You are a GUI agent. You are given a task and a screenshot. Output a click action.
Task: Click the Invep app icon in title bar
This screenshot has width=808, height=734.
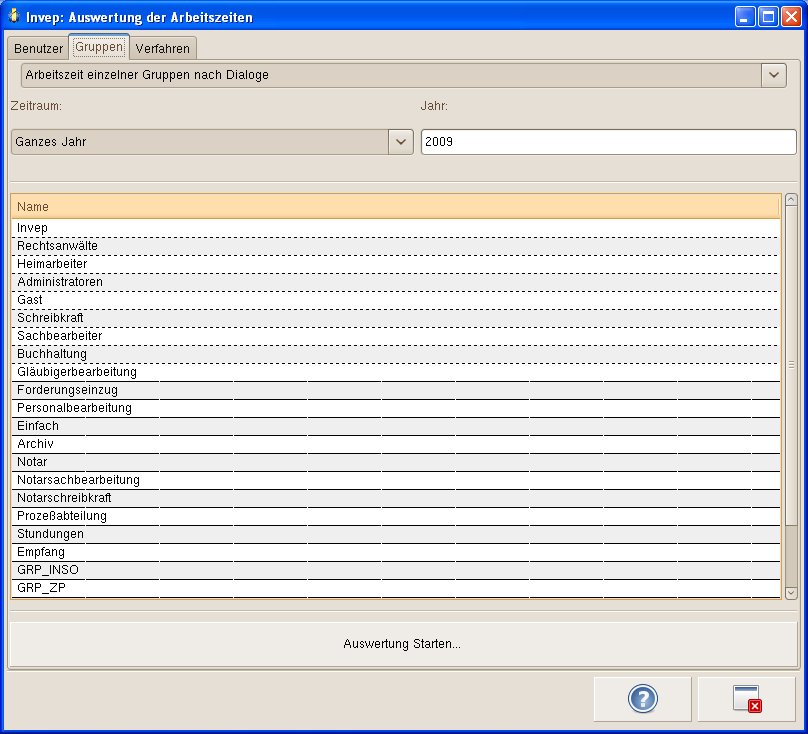tap(14, 16)
